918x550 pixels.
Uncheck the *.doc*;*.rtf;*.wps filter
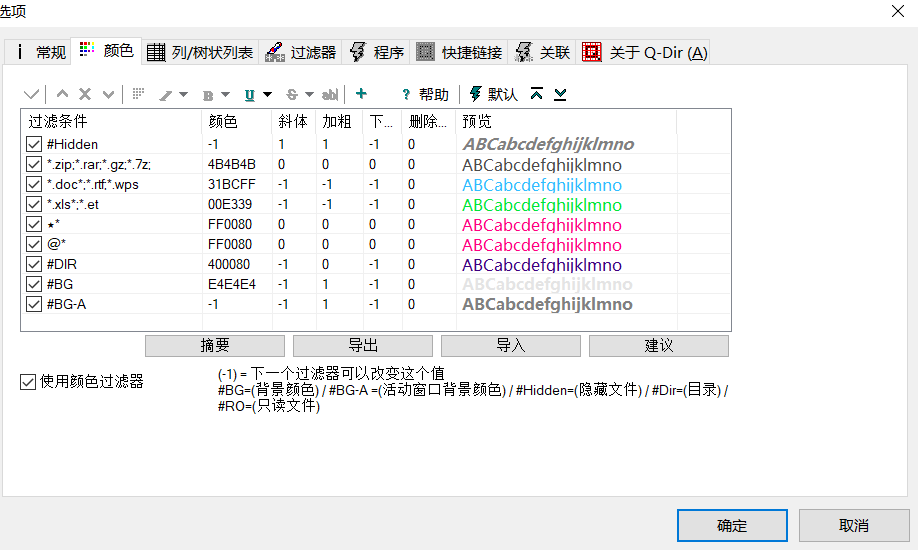pyautogui.click(x=34, y=184)
